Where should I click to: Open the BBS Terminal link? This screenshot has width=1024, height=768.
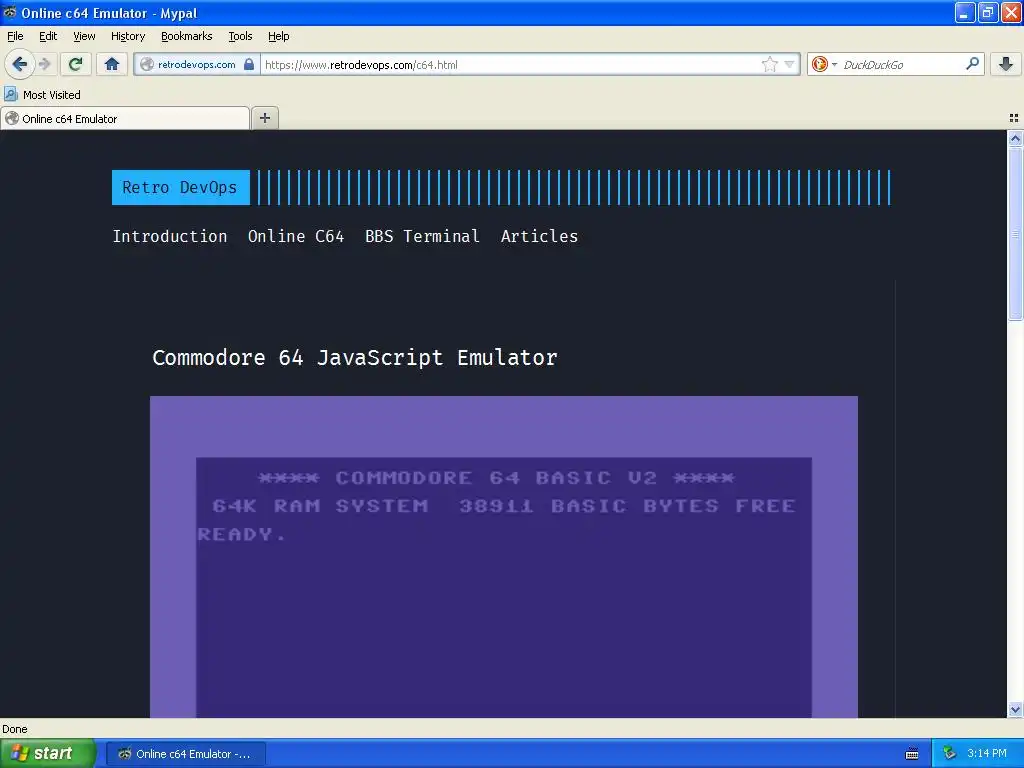[422, 236]
